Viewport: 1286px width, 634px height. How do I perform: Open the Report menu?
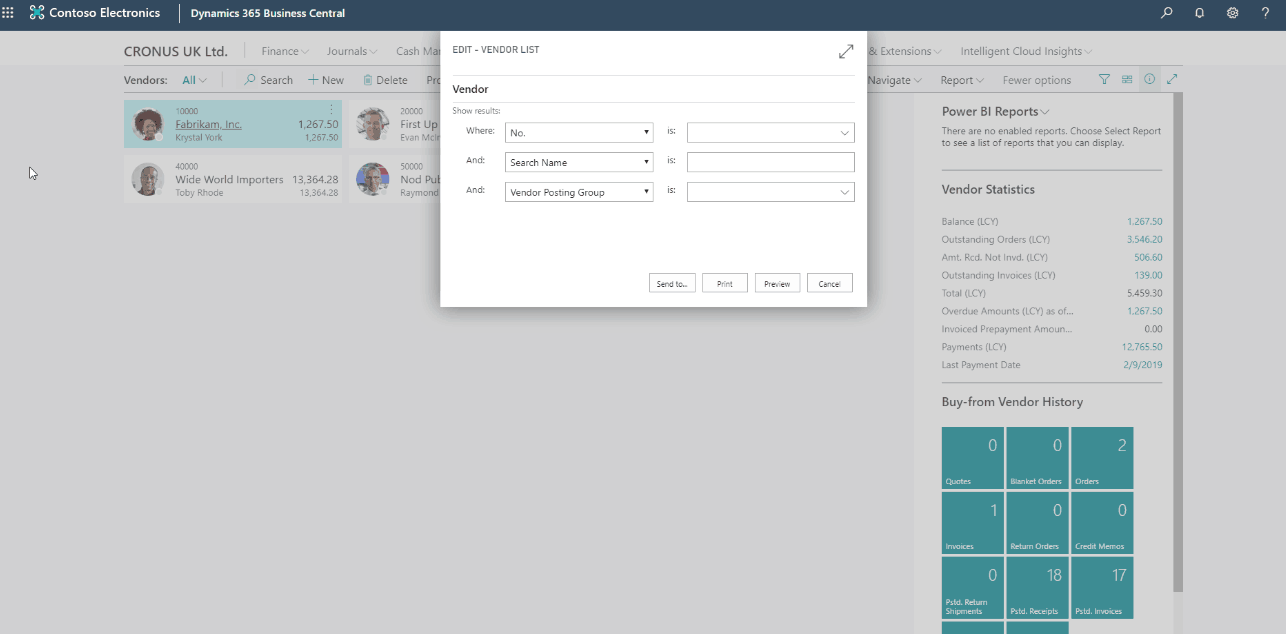[962, 80]
